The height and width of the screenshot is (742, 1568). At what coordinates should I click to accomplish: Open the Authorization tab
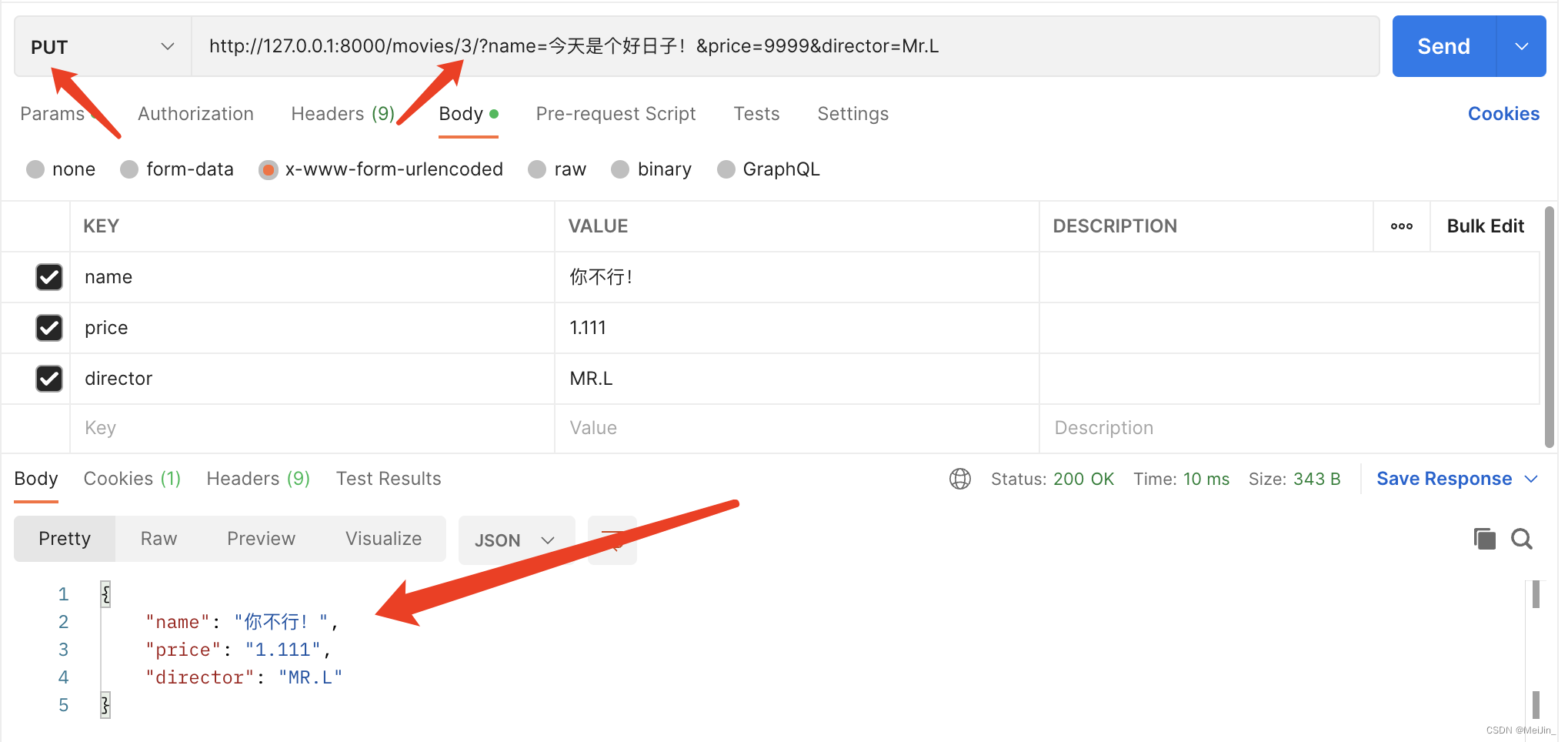tap(195, 114)
